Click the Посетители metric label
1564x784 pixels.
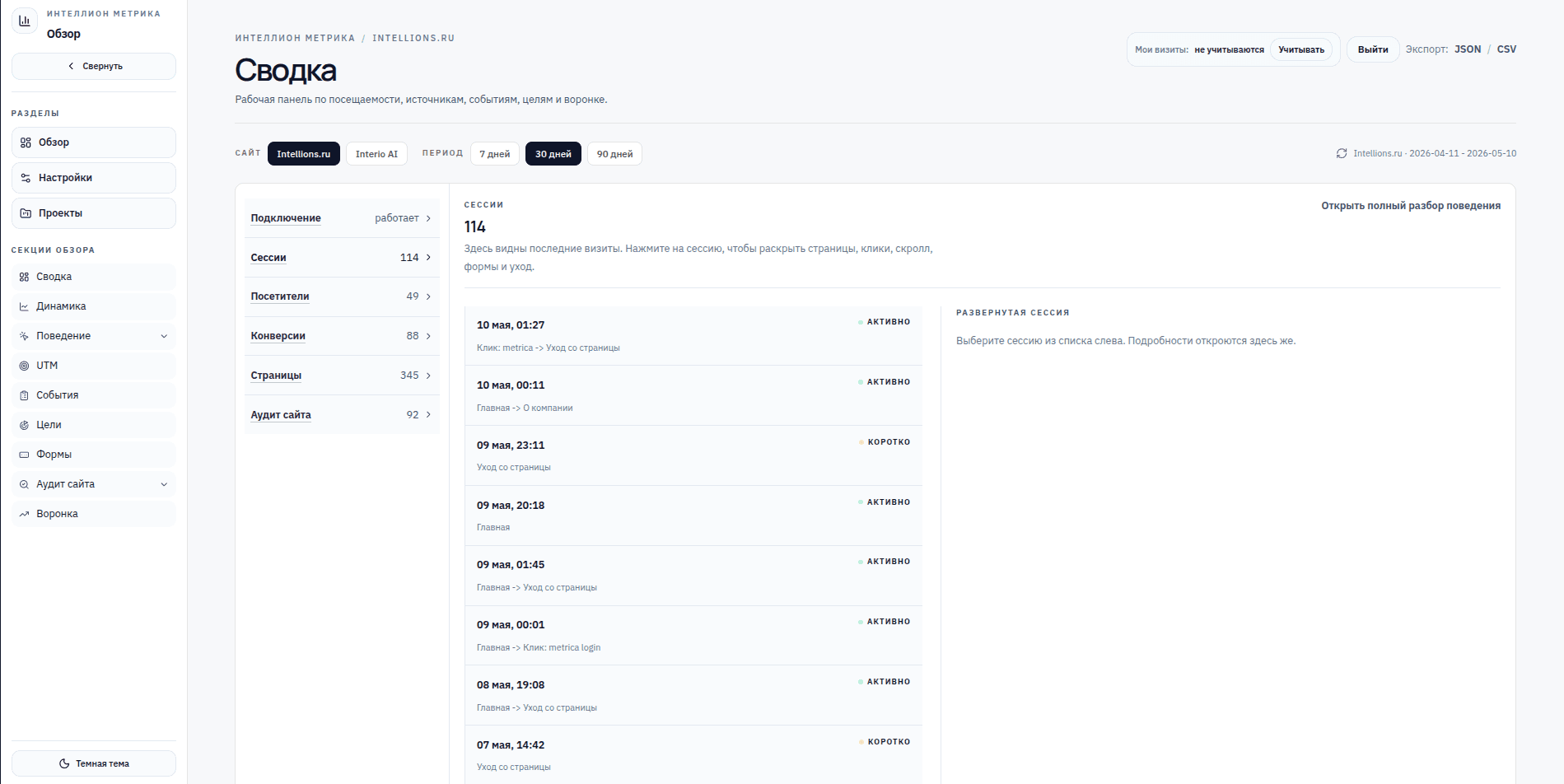click(280, 296)
